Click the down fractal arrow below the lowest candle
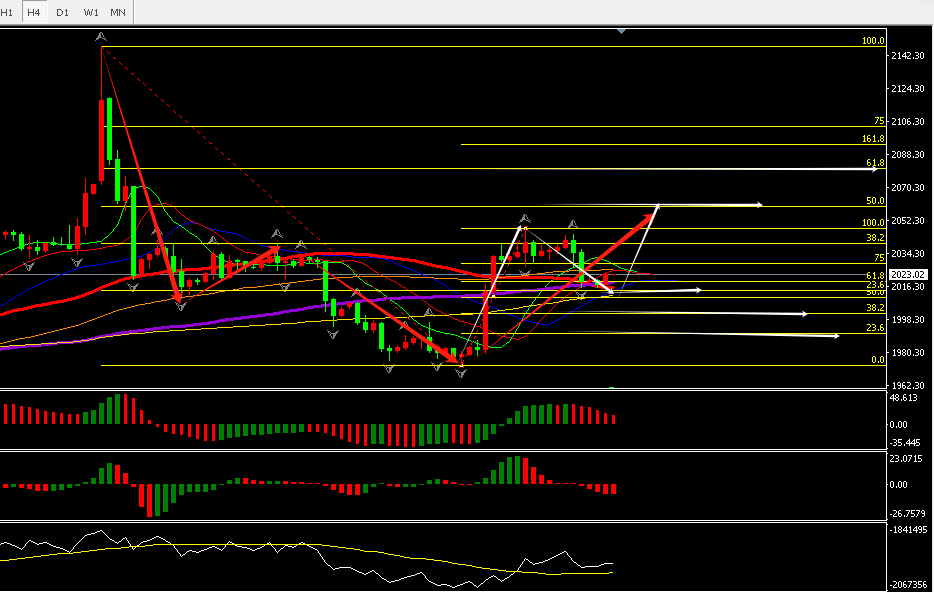The image size is (934, 592). click(461, 373)
